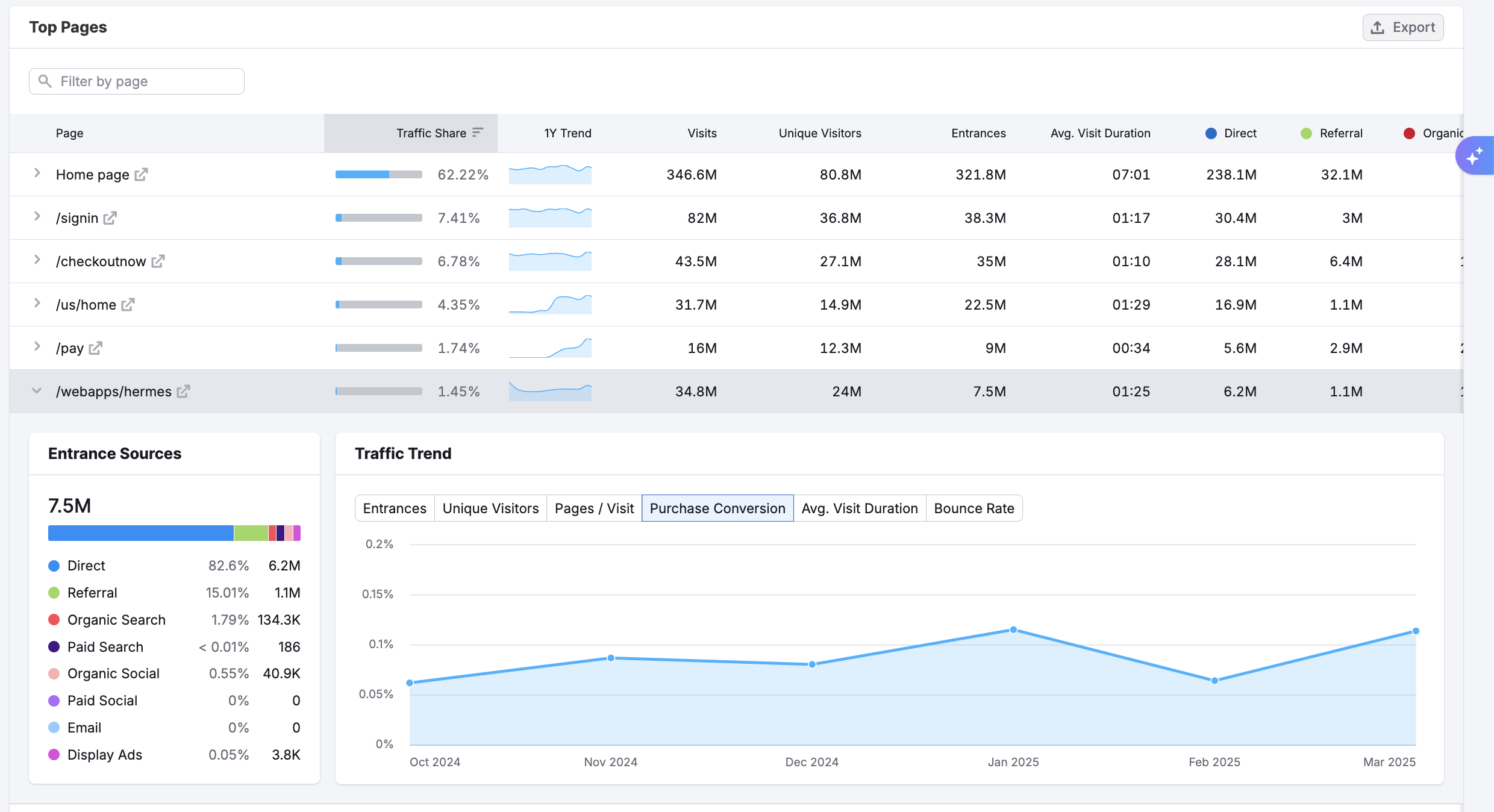The height and width of the screenshot is (812, 1494).
Task: Open Home page external link icon
Action: tap(141, 175)
